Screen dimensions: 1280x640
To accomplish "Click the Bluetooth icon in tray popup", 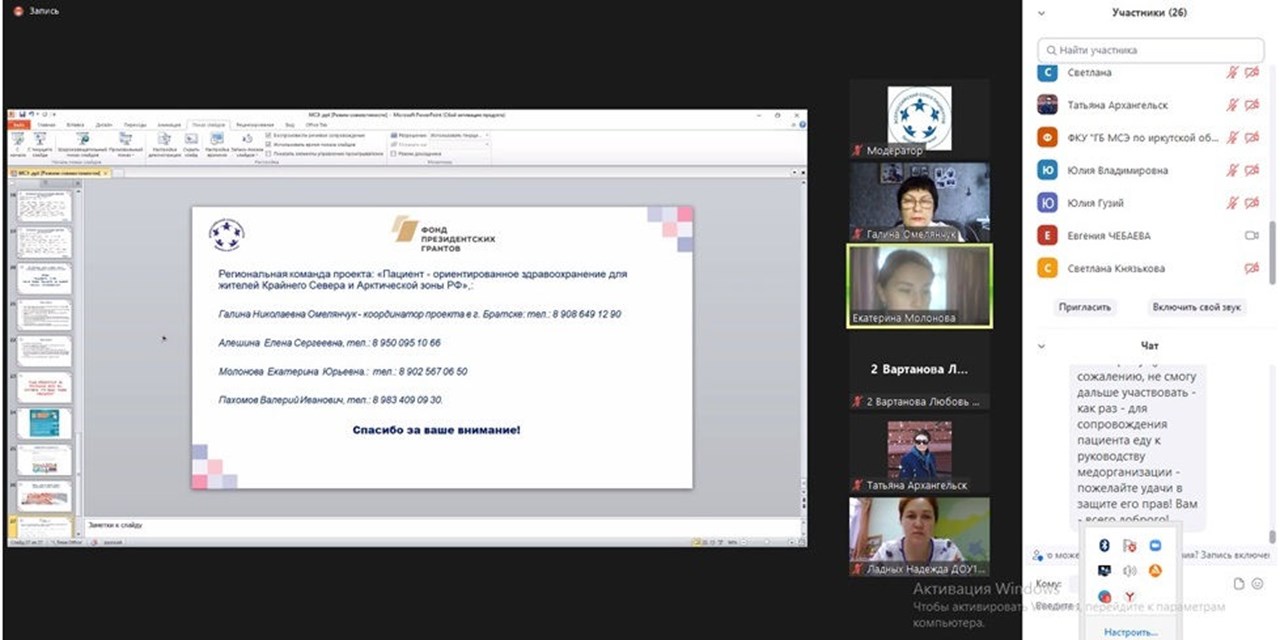I will coord(1104,545).
